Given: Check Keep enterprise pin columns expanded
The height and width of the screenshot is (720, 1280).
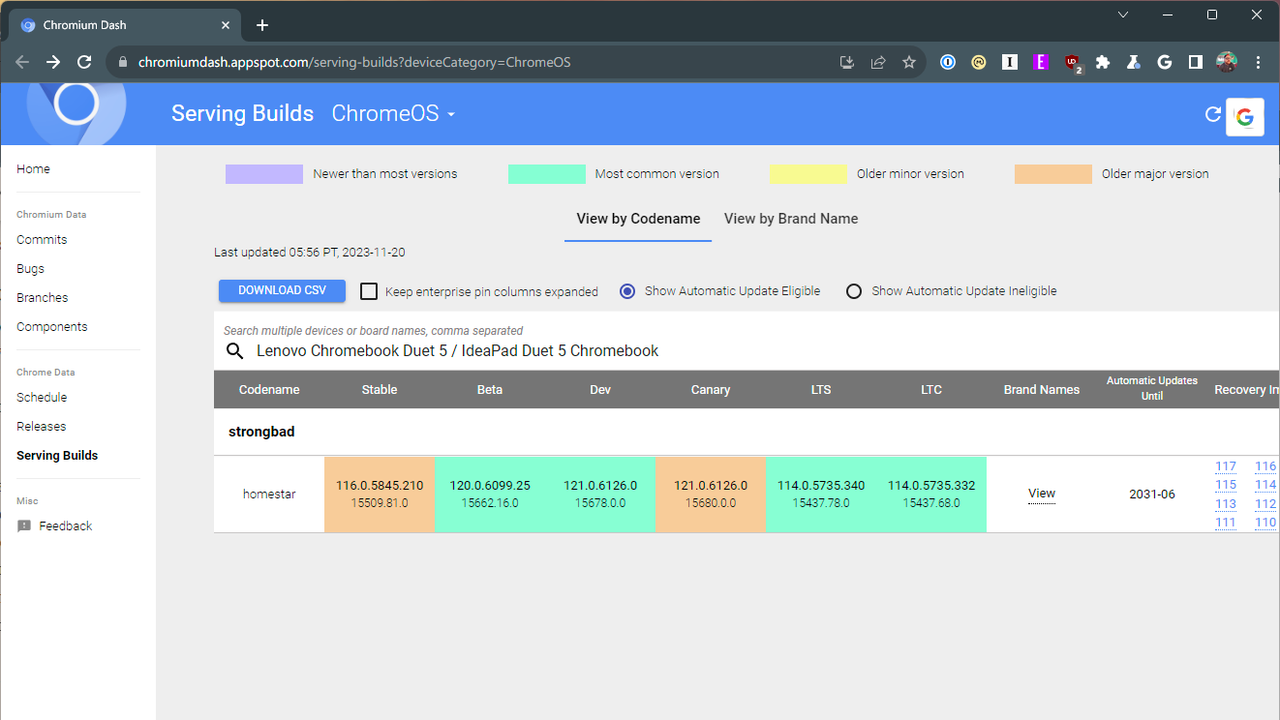Looking at the screenshot, I should pos(369,291).
